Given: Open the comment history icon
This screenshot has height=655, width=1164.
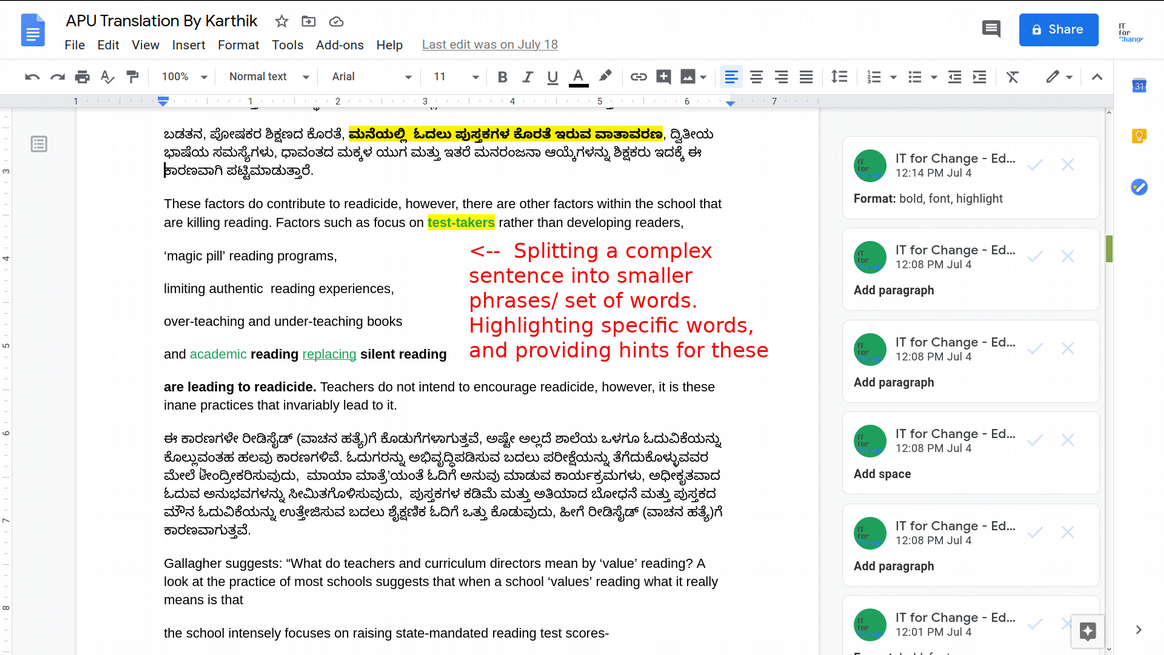Looking at the screenshot, I should click(x=991, y=29).
